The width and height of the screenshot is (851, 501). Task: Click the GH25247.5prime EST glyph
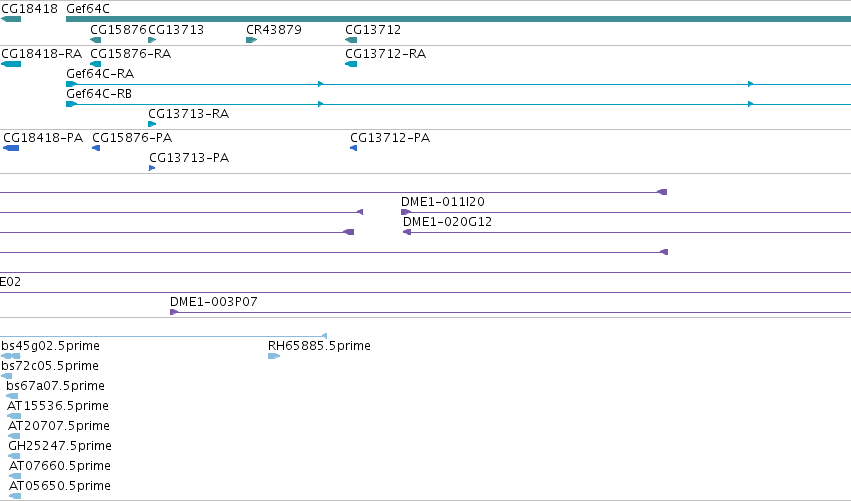coord(14,456)
